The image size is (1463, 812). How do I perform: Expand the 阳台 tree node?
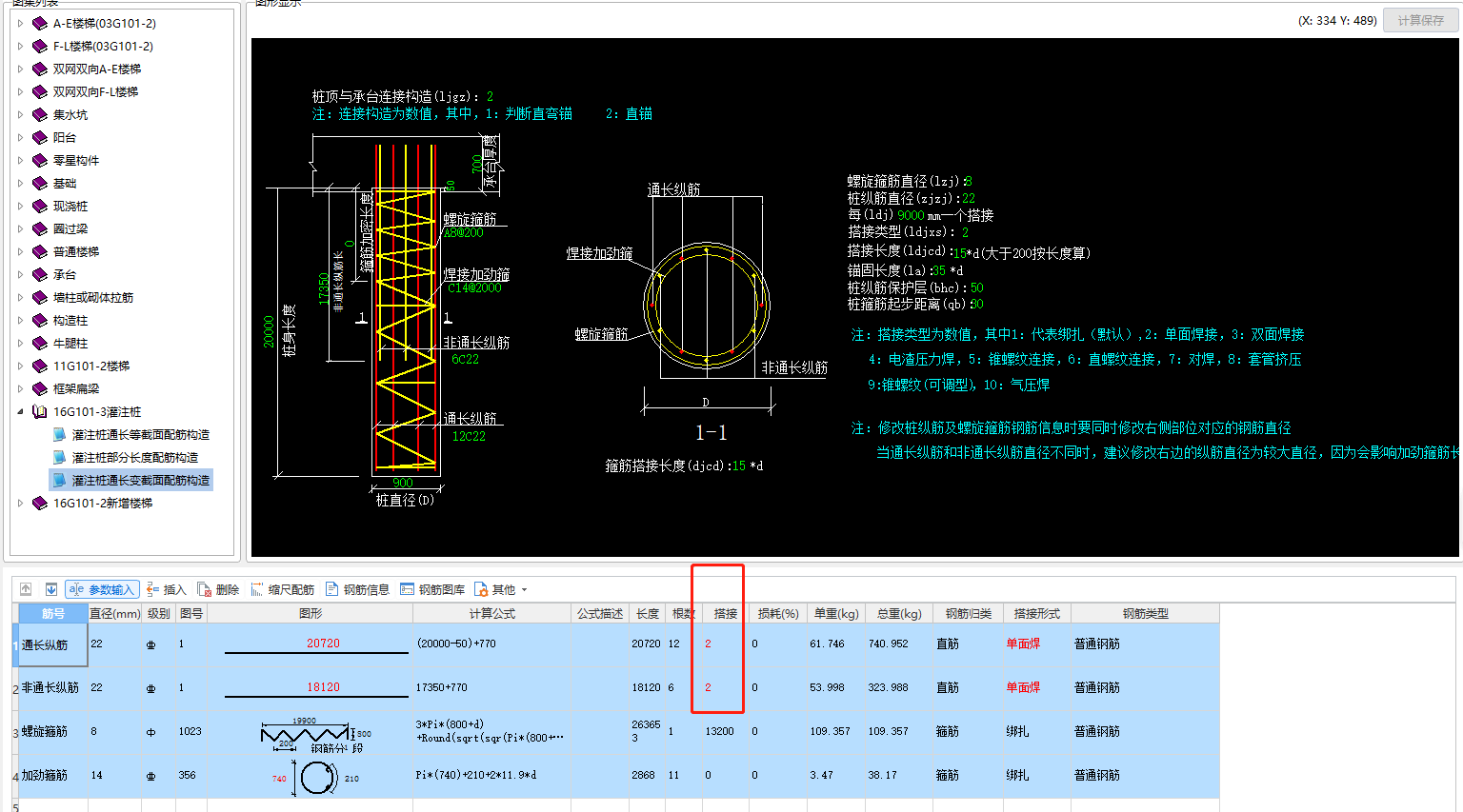click(20, 137)
